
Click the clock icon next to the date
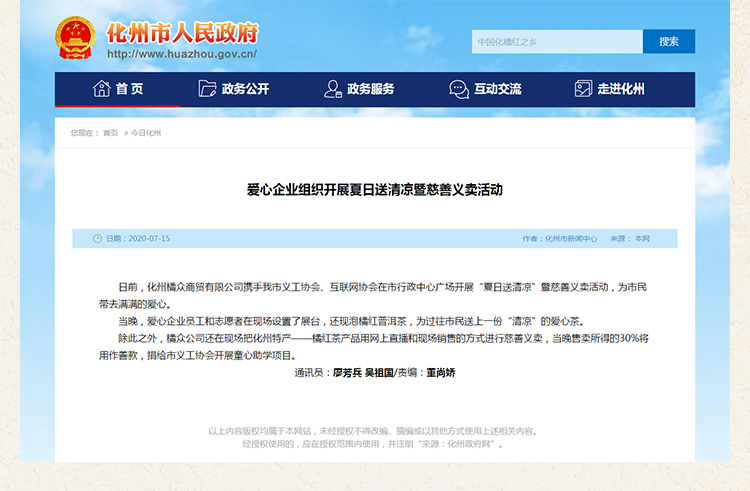click(97, 239)
